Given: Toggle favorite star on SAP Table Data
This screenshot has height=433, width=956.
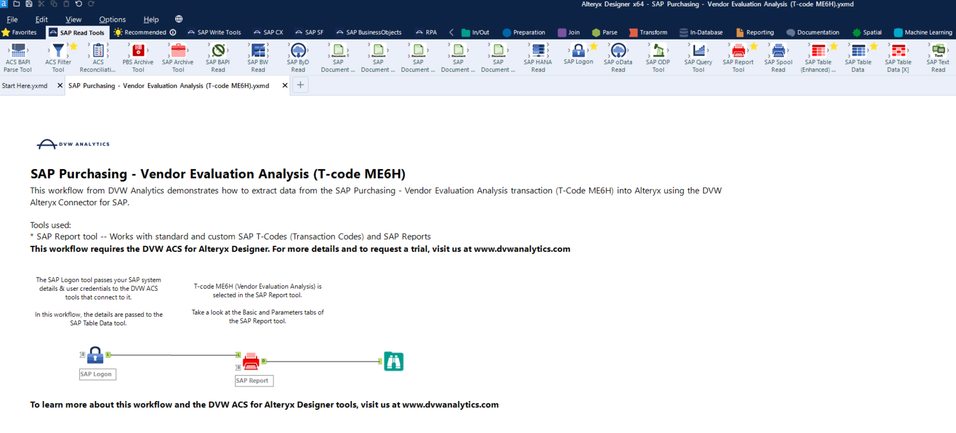Looking at the screenshot, I should [x=873, y=46].
